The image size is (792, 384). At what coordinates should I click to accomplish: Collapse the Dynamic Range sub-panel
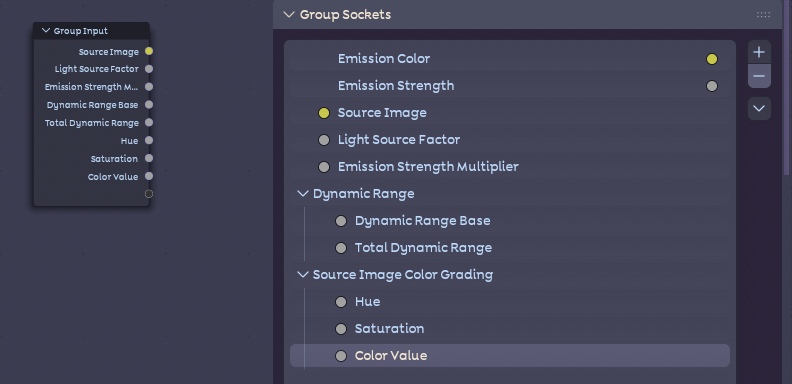pyautogui.click(x=303, y=194)
